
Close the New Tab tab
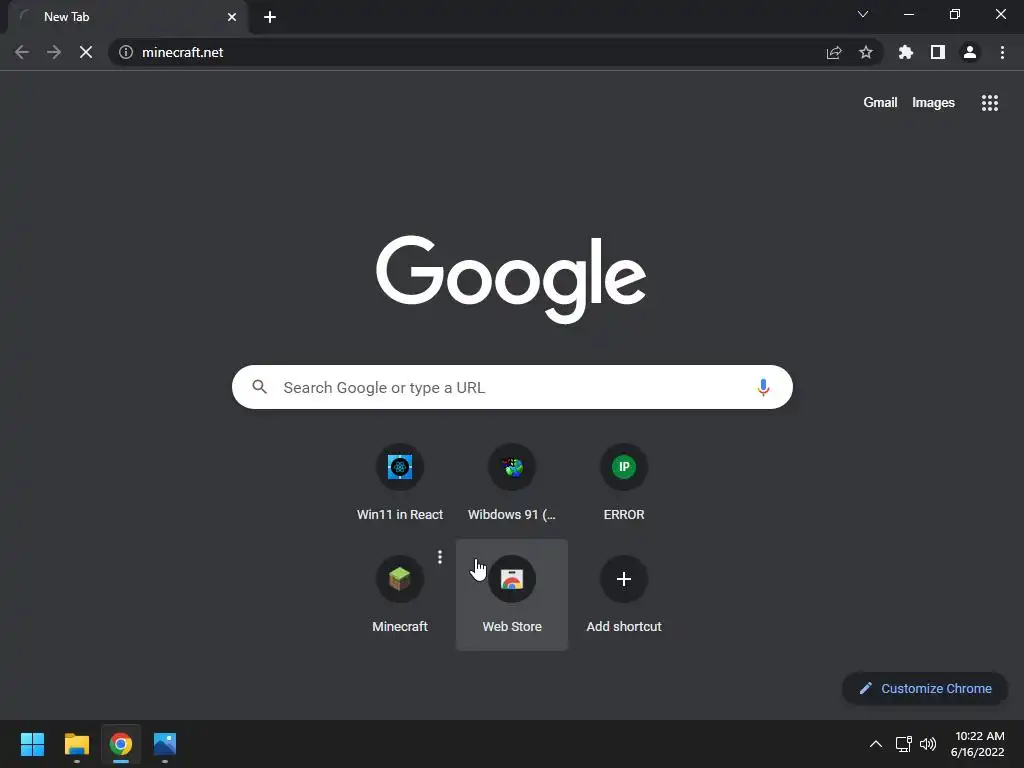point(232,17)
